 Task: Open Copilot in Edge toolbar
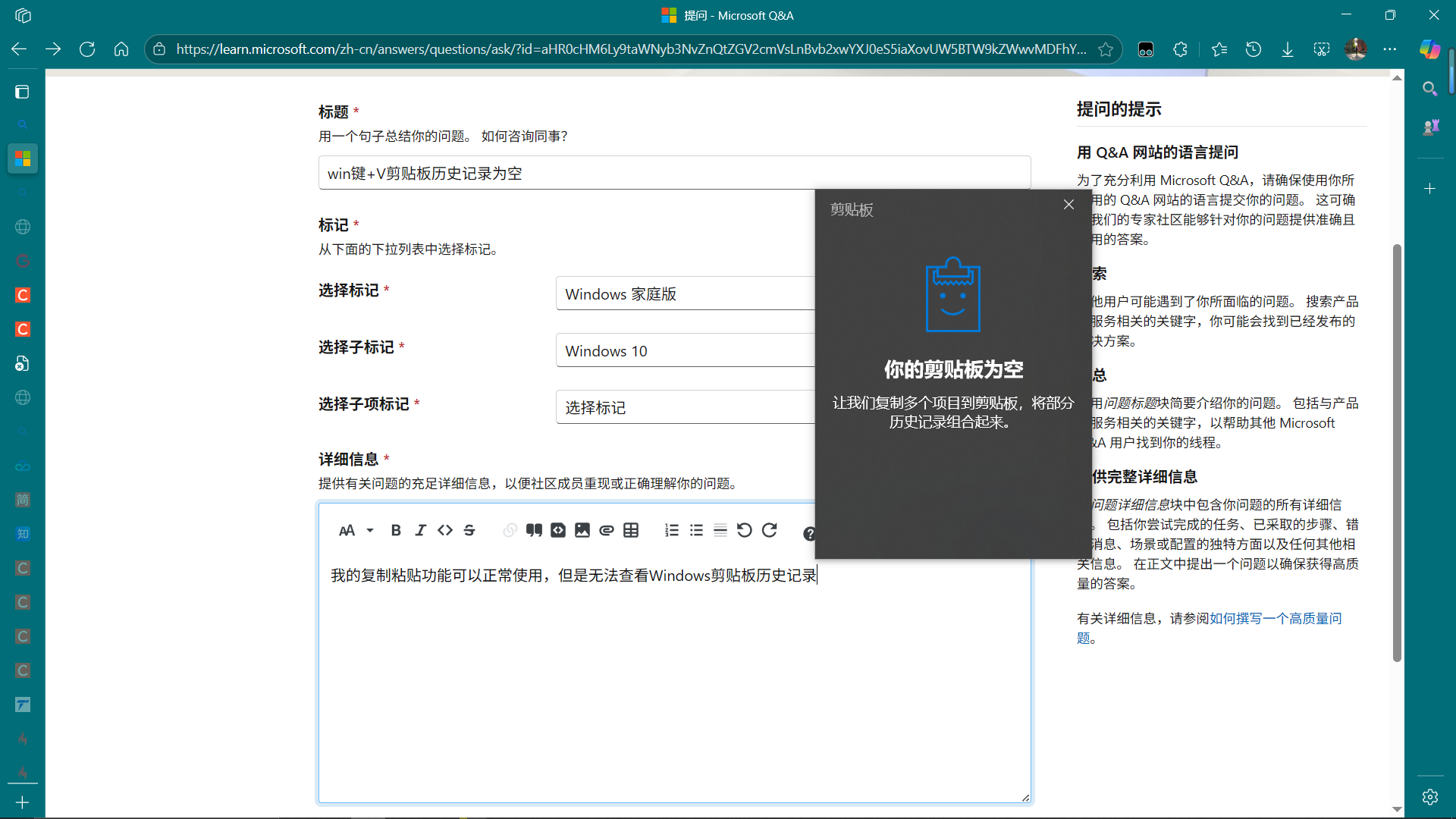tap(1429, 49)
